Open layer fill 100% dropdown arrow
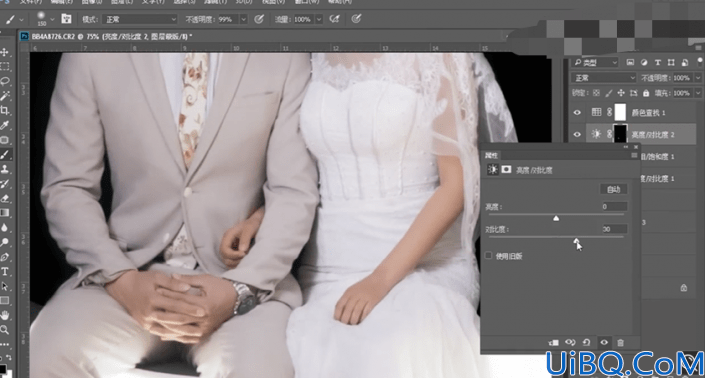Viewport: 705px width, 378px height. pyautogui.click(x=698, y=93)
